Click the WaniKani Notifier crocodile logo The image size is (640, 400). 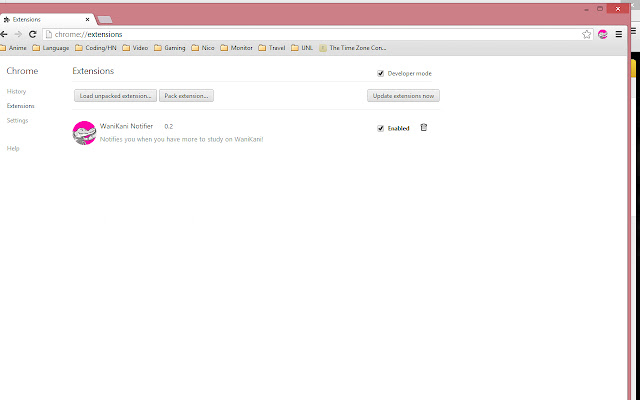coord(84,133)
